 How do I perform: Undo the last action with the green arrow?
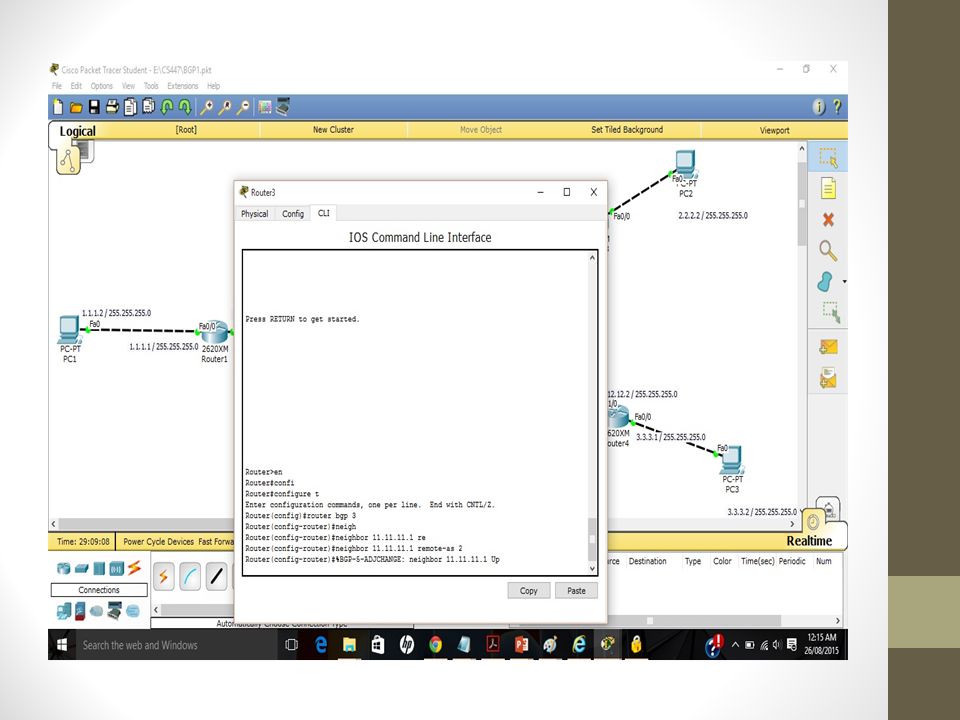pos(167,107)
